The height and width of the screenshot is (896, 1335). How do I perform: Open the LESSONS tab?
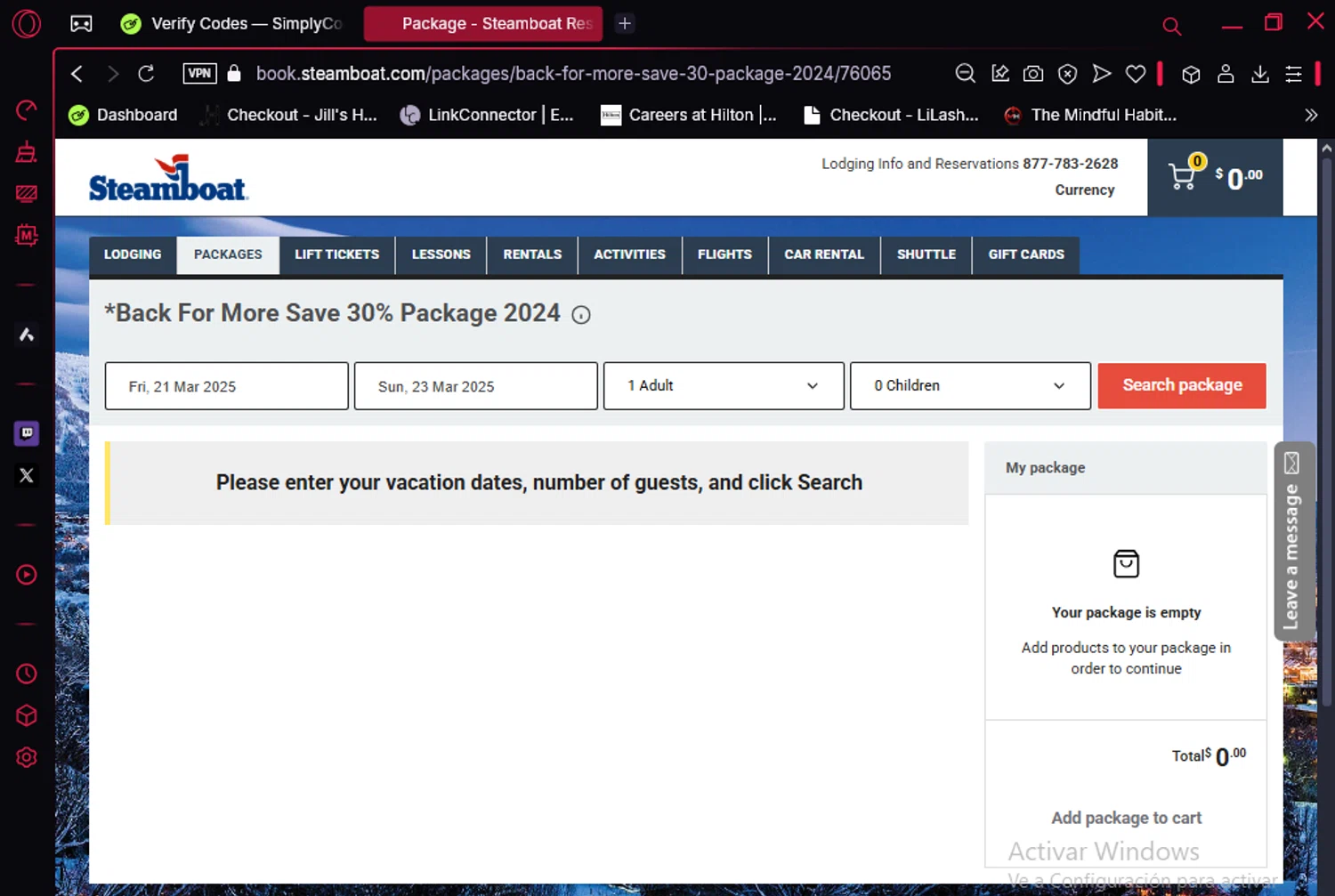[x=441, y=254]
